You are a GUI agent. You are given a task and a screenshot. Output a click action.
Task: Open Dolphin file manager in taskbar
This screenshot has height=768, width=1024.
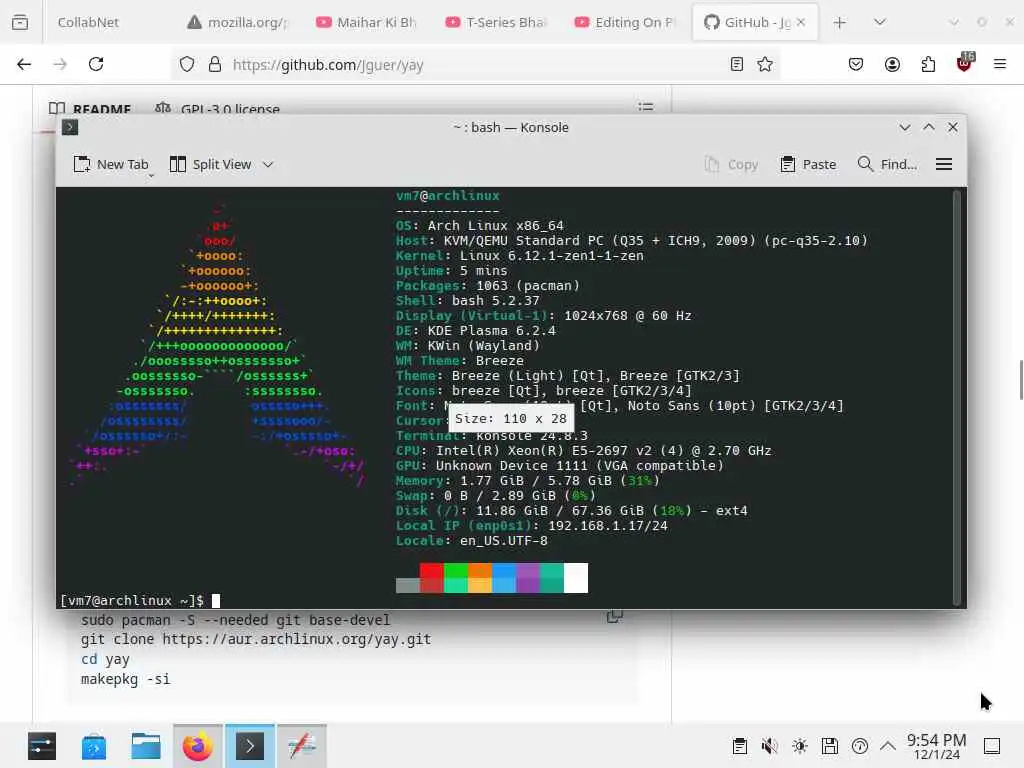146,746
